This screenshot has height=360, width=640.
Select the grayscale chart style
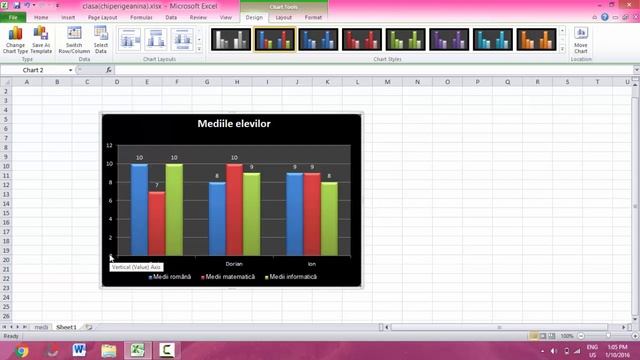[x=231, y=40]
